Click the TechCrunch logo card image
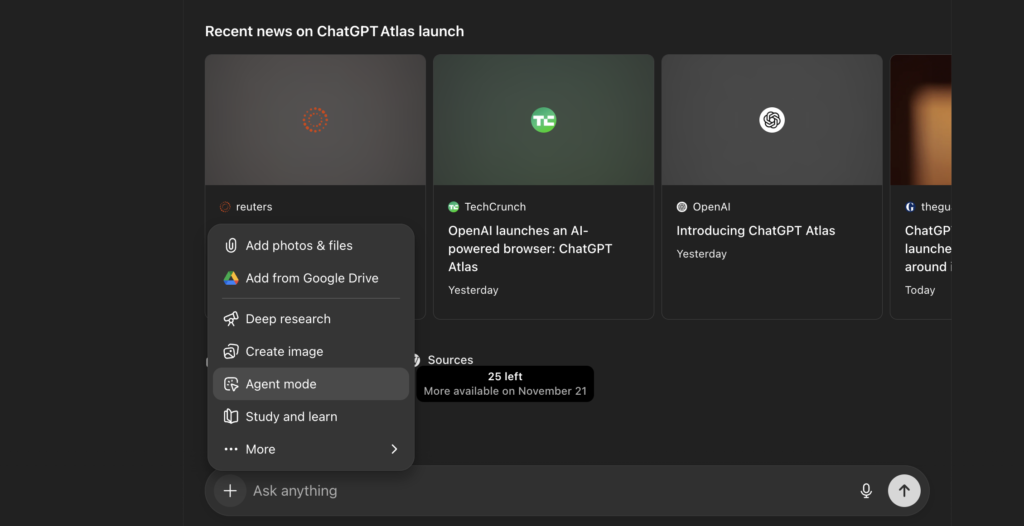Screen dimensions: 1024x526 tap(543, 120)
